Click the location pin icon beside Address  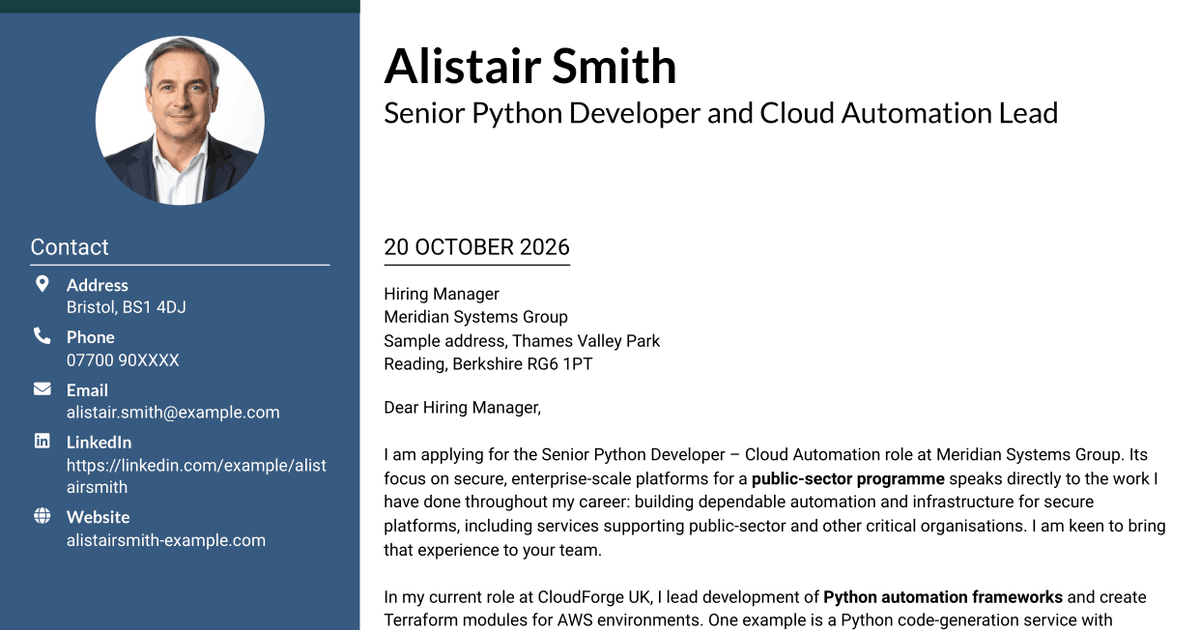pos(42,284)
